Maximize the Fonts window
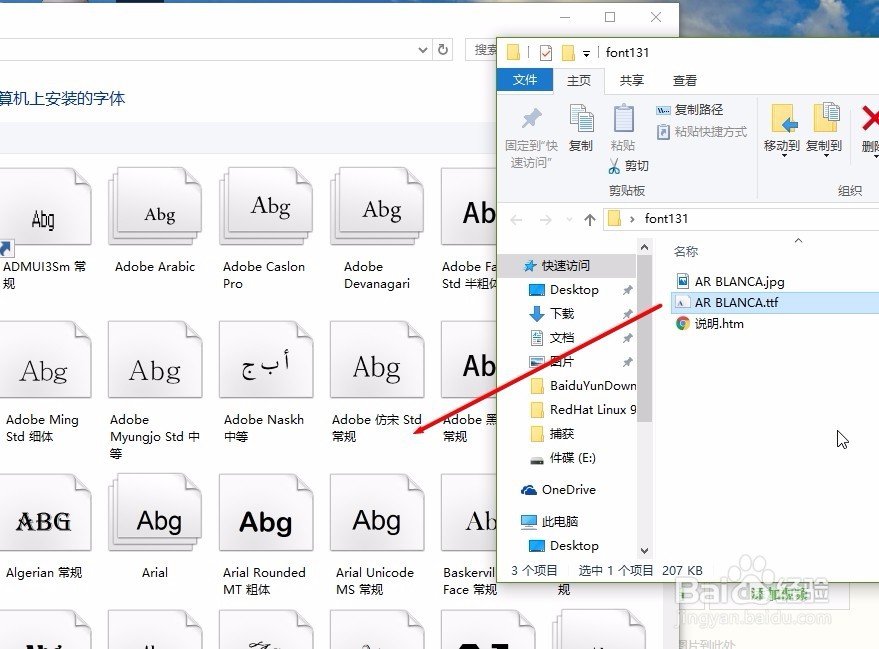This screenshot has width=879, height=649. click(610, 17)
